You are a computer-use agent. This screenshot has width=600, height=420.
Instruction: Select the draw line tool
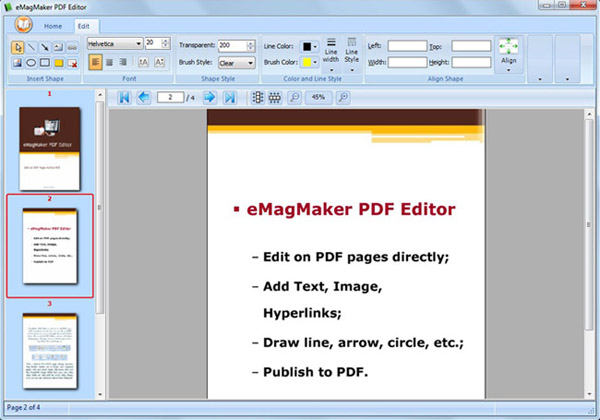point(31,47)
